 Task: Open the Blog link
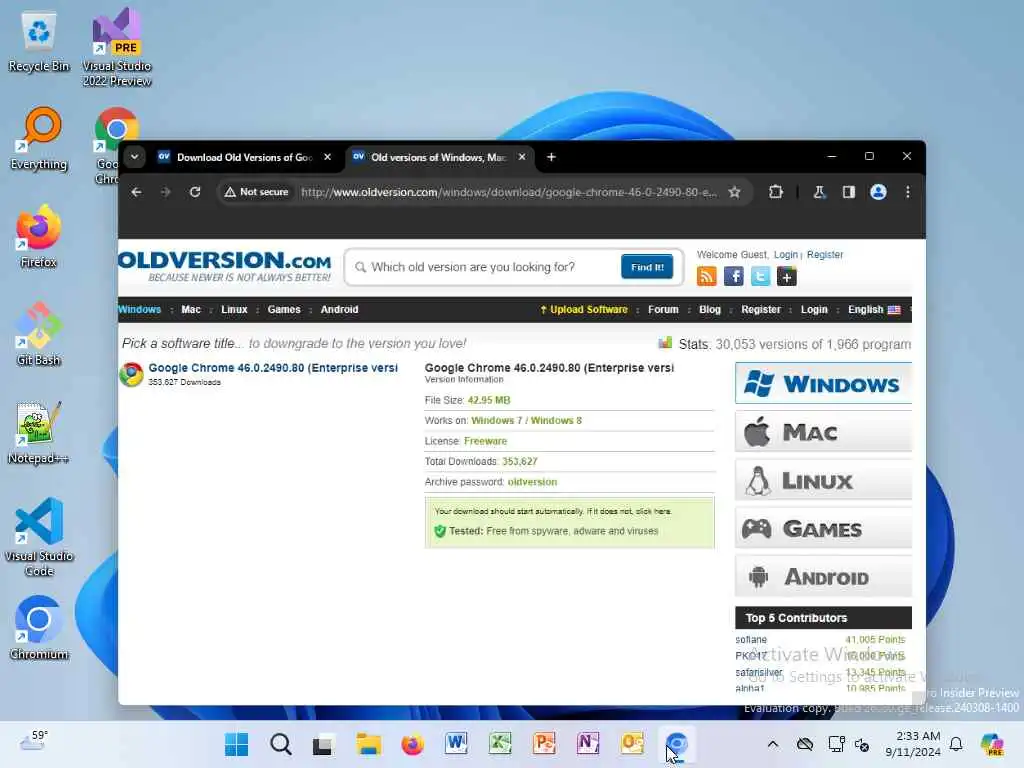[709, 310]
